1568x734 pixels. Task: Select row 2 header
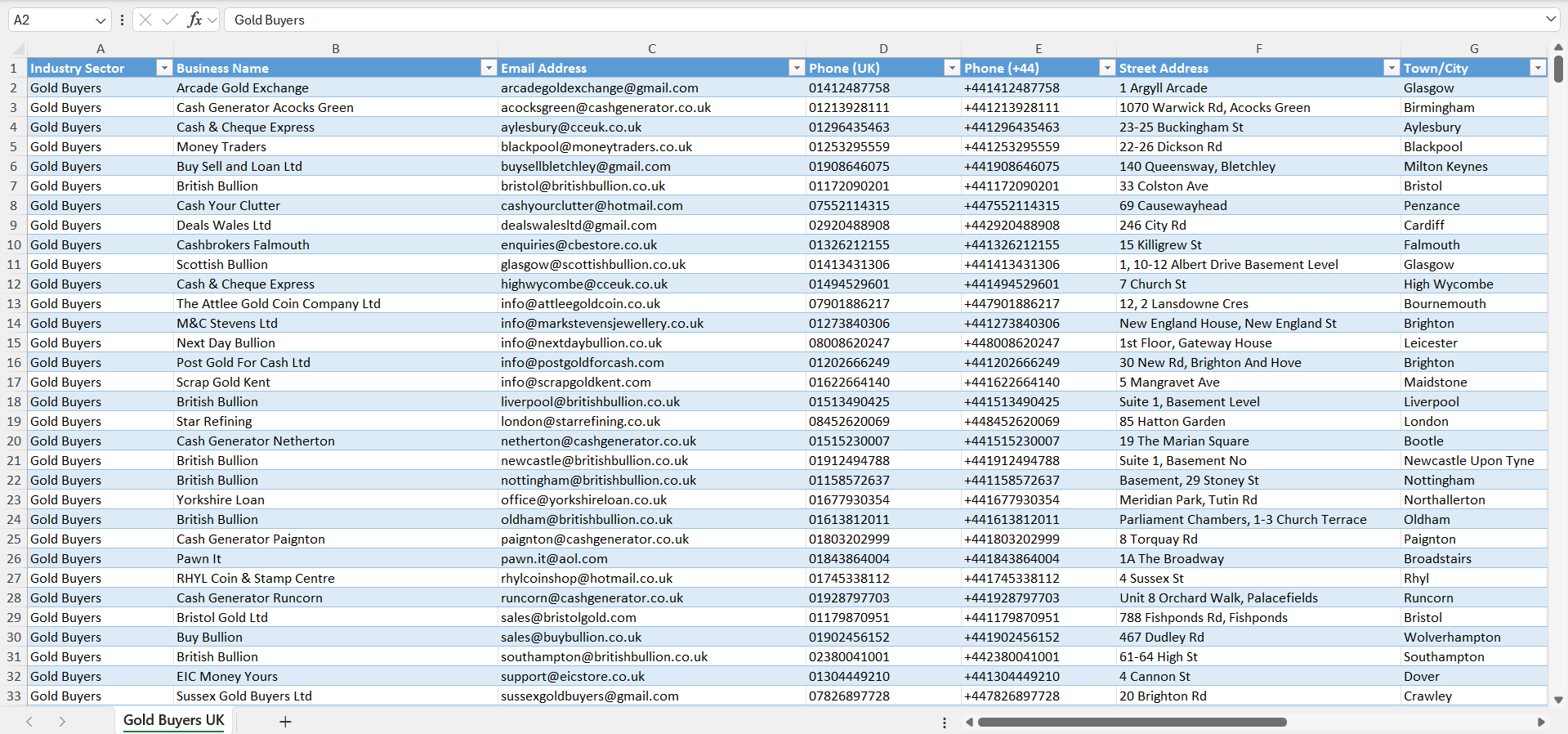[x=14, y=87]
